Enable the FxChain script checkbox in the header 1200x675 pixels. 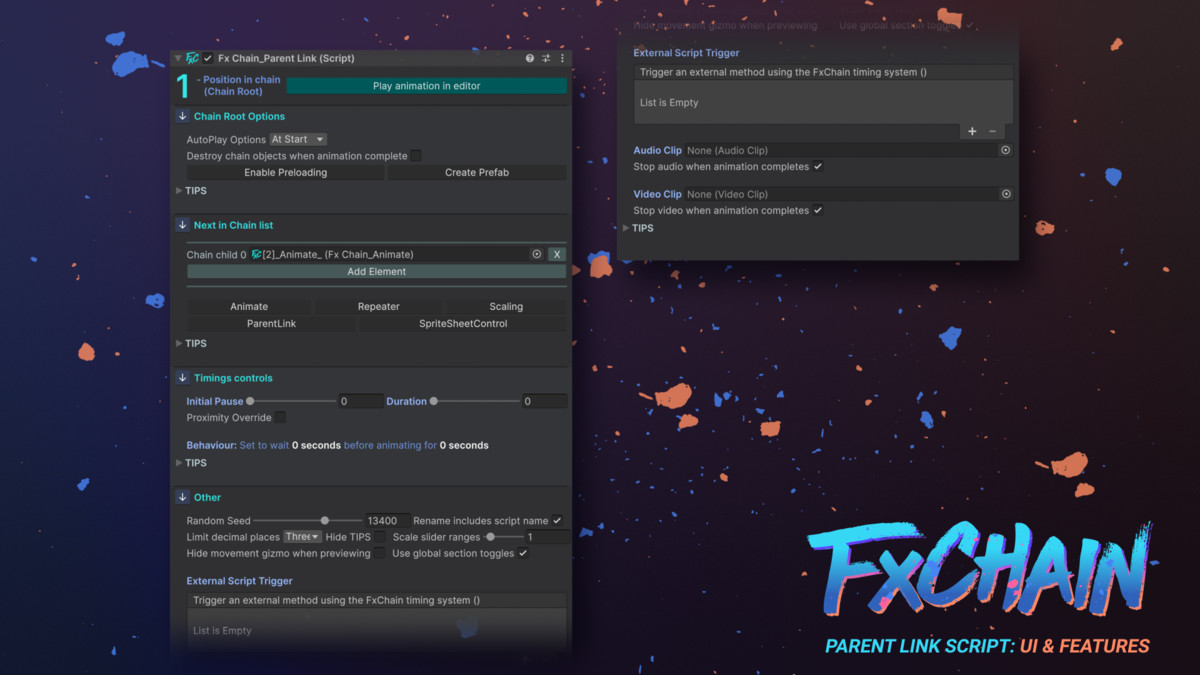(x=207, y=58)
